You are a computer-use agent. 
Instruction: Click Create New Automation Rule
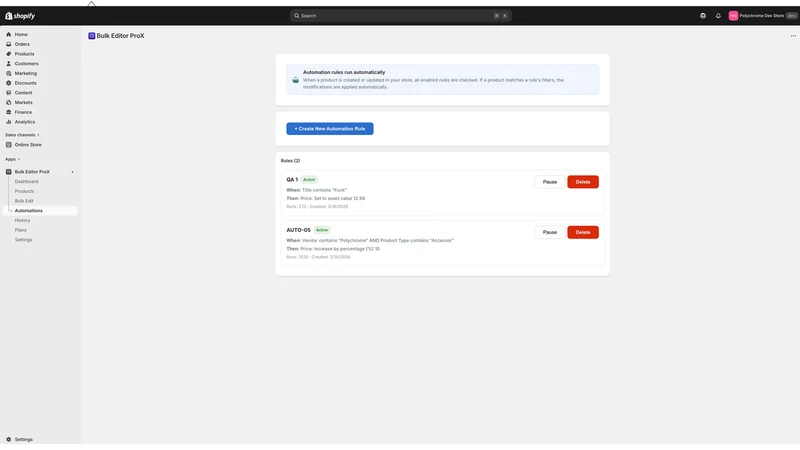tap(330, 129)
